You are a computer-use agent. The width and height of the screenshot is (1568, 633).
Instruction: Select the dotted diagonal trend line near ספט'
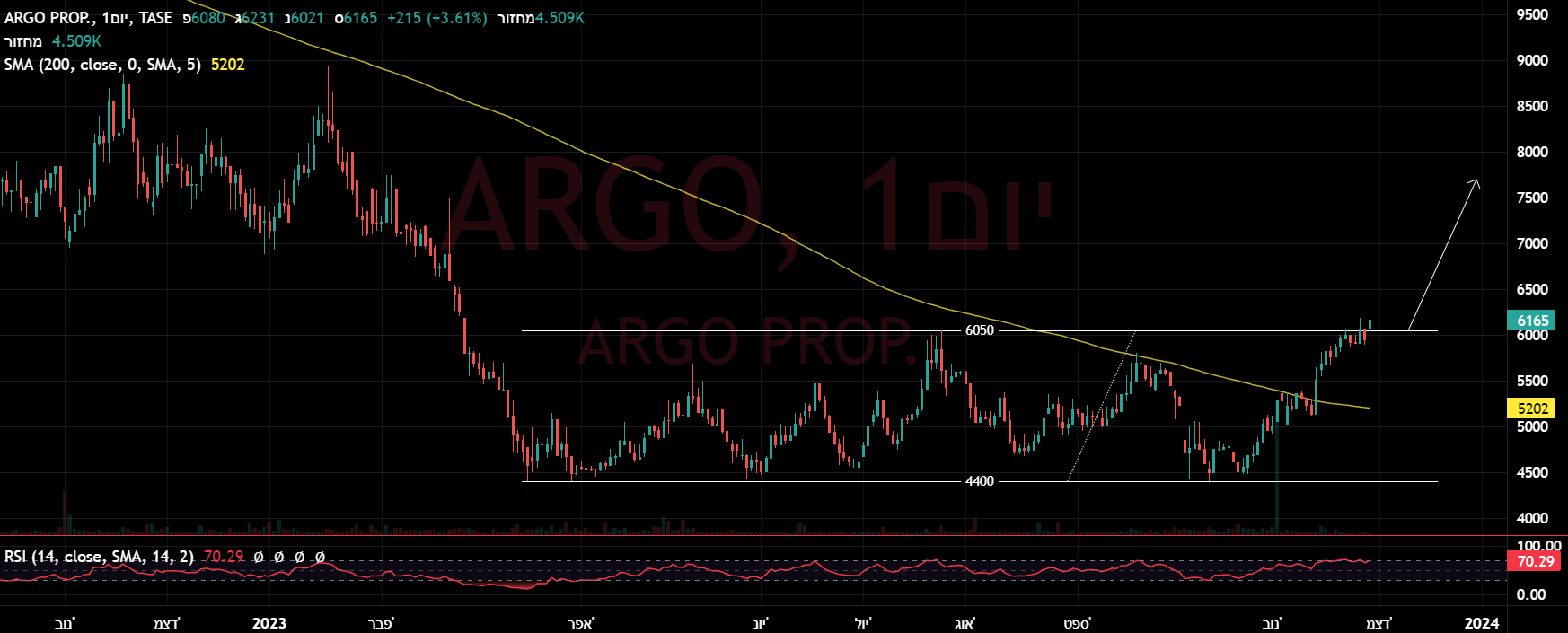[1101, 407]
